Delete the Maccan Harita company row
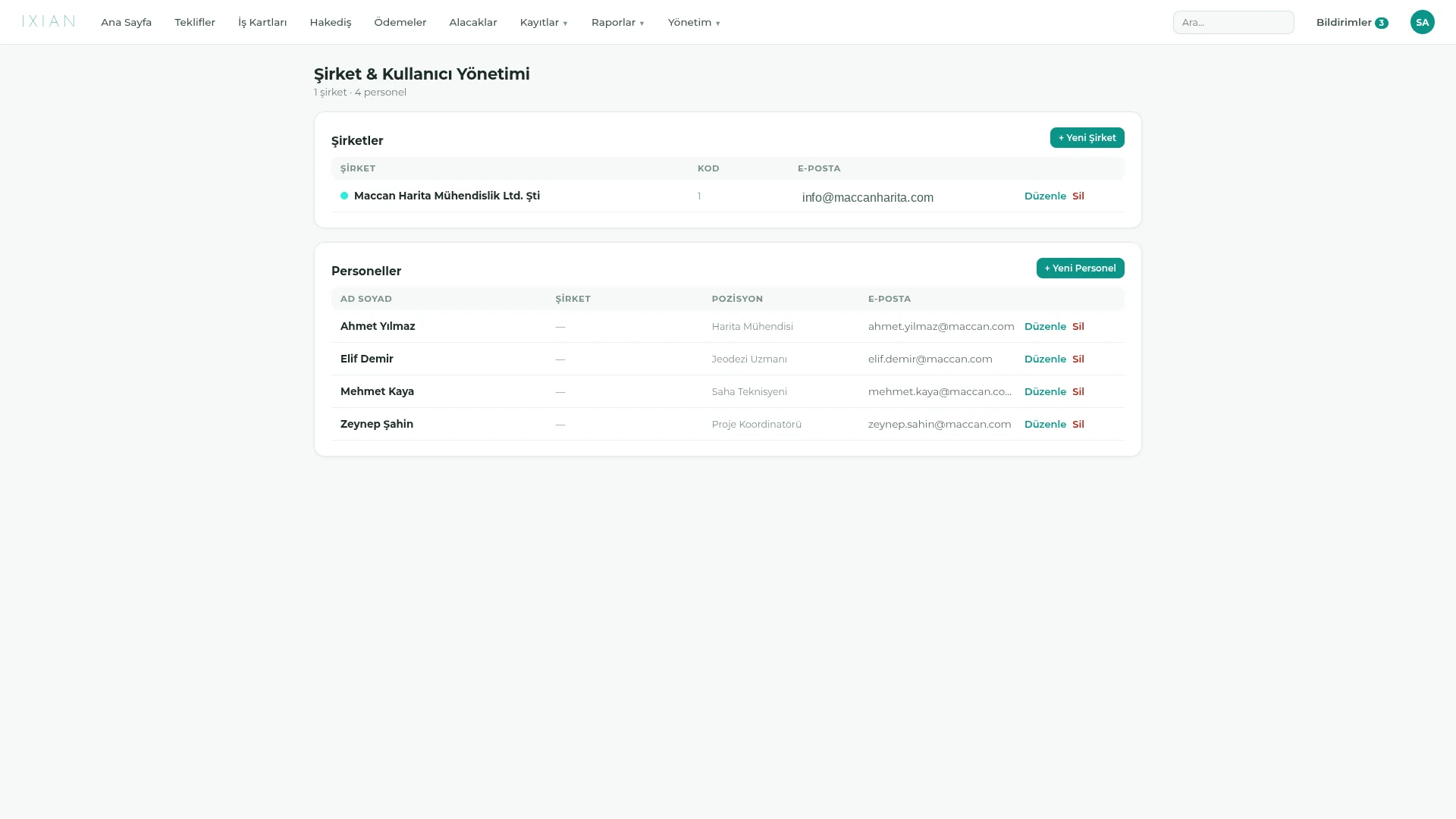Image resolution: width=1456 pixels, height=819 pixels. pos(1078,196)
